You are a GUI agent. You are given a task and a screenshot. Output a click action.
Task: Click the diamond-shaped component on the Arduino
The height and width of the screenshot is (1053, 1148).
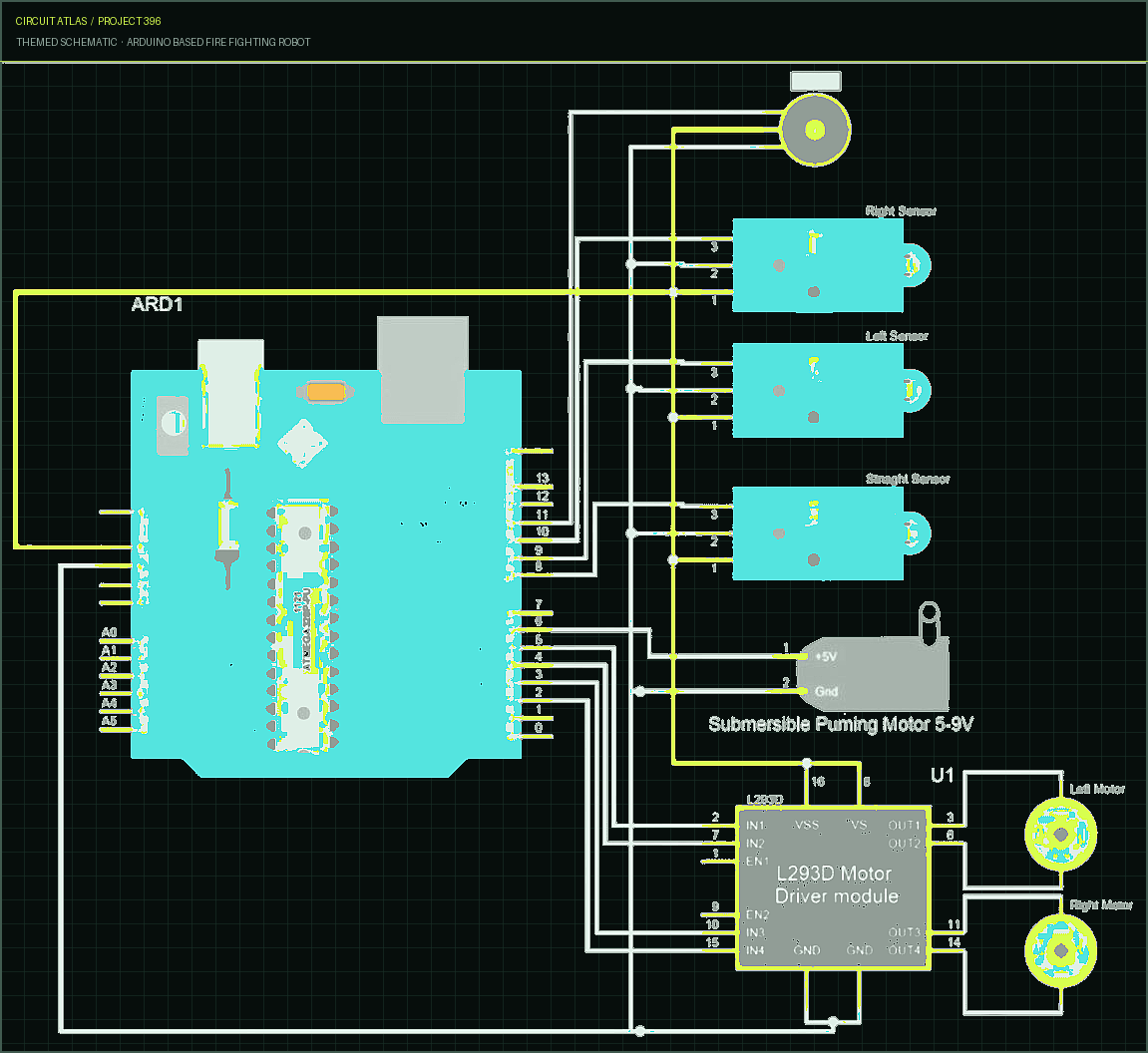(302, 443)
